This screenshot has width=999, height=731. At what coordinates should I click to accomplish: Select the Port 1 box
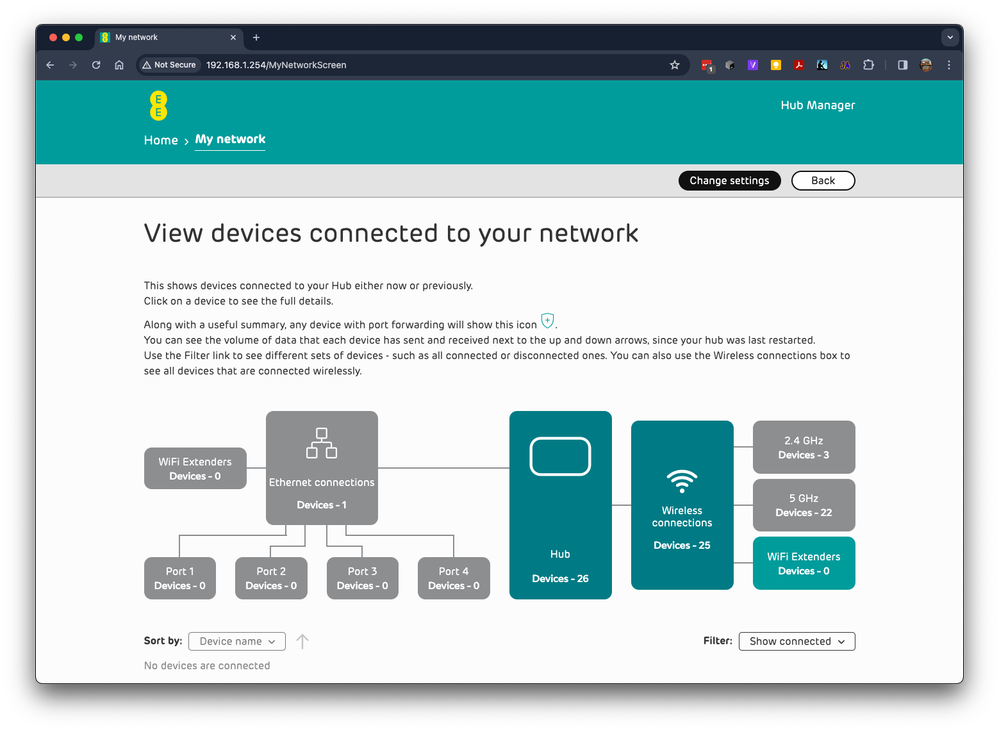coord(180,578)
